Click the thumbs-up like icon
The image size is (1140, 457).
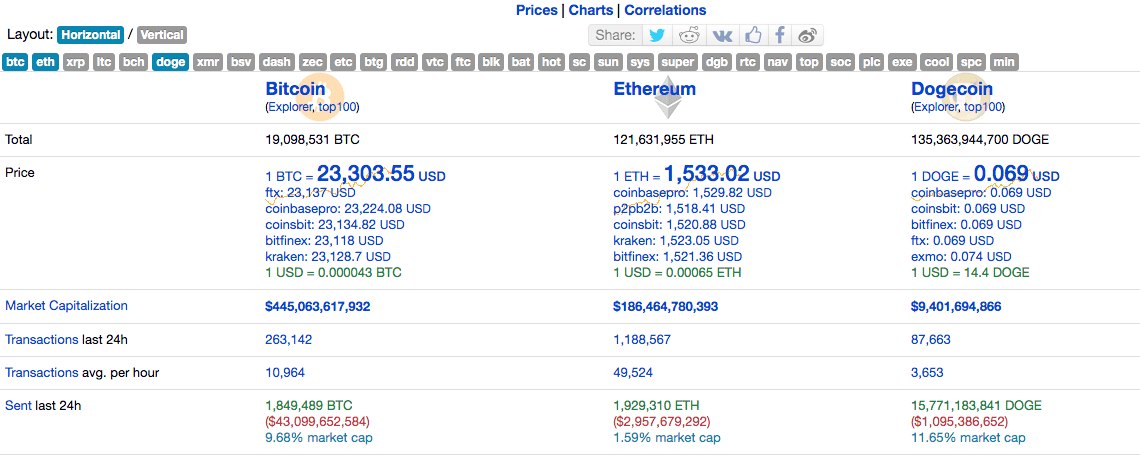click(x=752, y=35)
